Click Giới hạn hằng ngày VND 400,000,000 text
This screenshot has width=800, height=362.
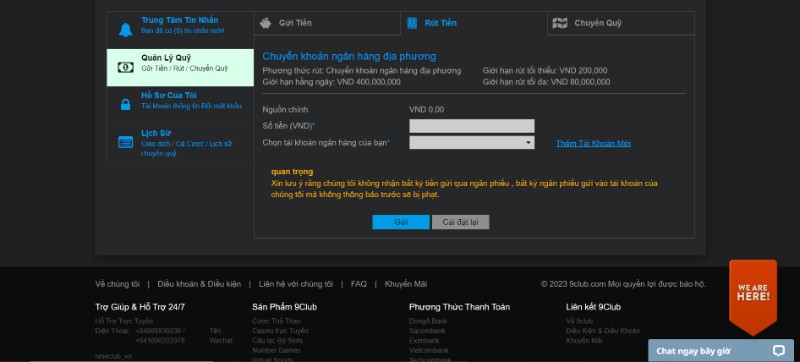(332, 82)
